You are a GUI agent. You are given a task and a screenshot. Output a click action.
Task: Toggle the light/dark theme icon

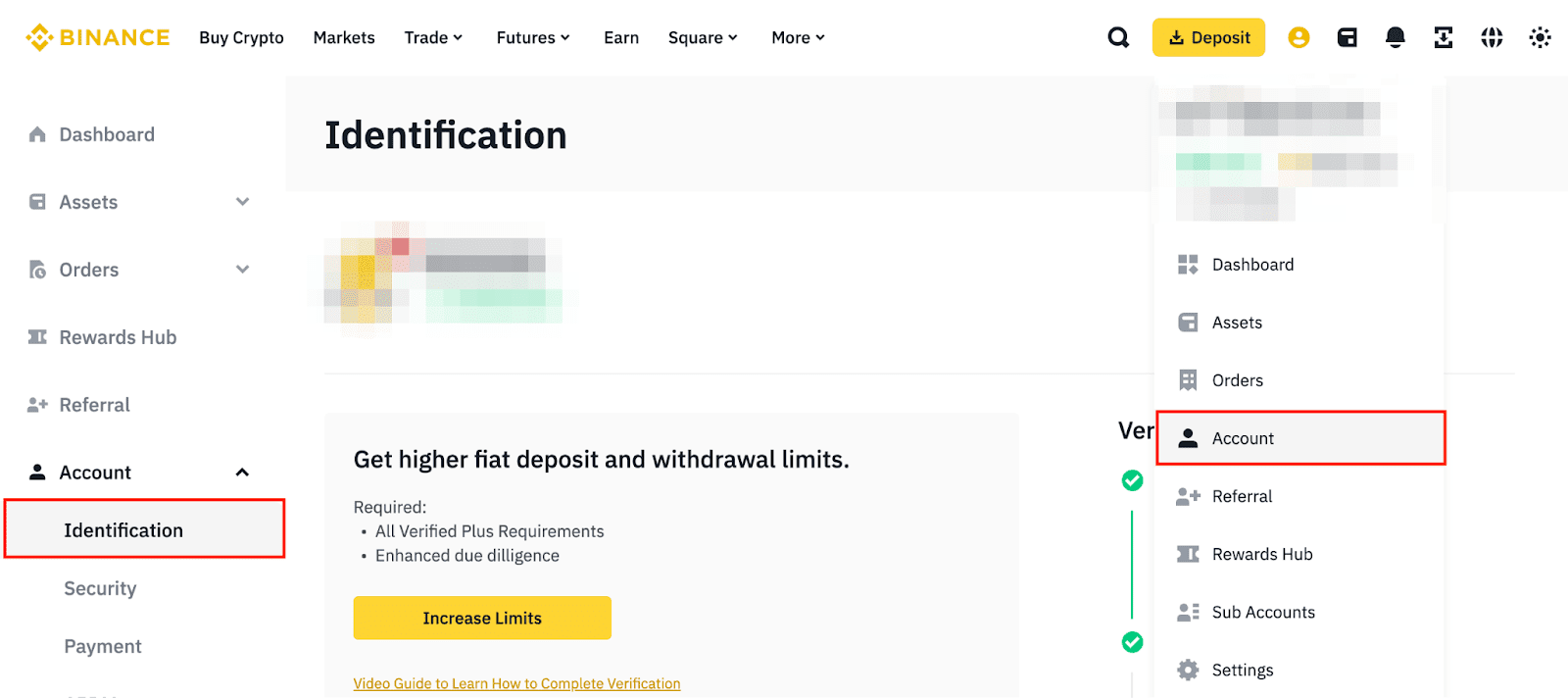click(x=1540, y=37)
